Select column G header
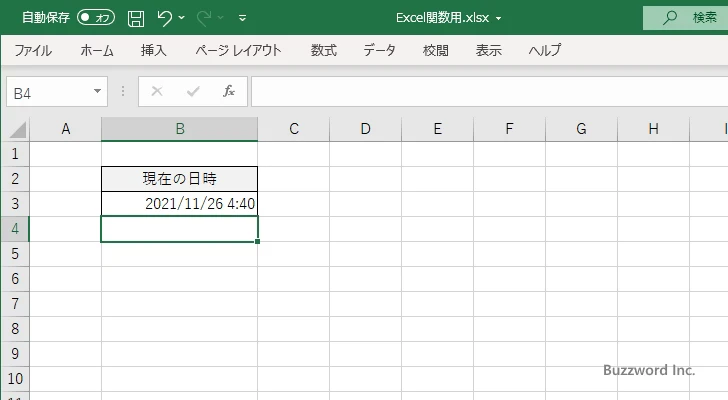 click(582, 129)
